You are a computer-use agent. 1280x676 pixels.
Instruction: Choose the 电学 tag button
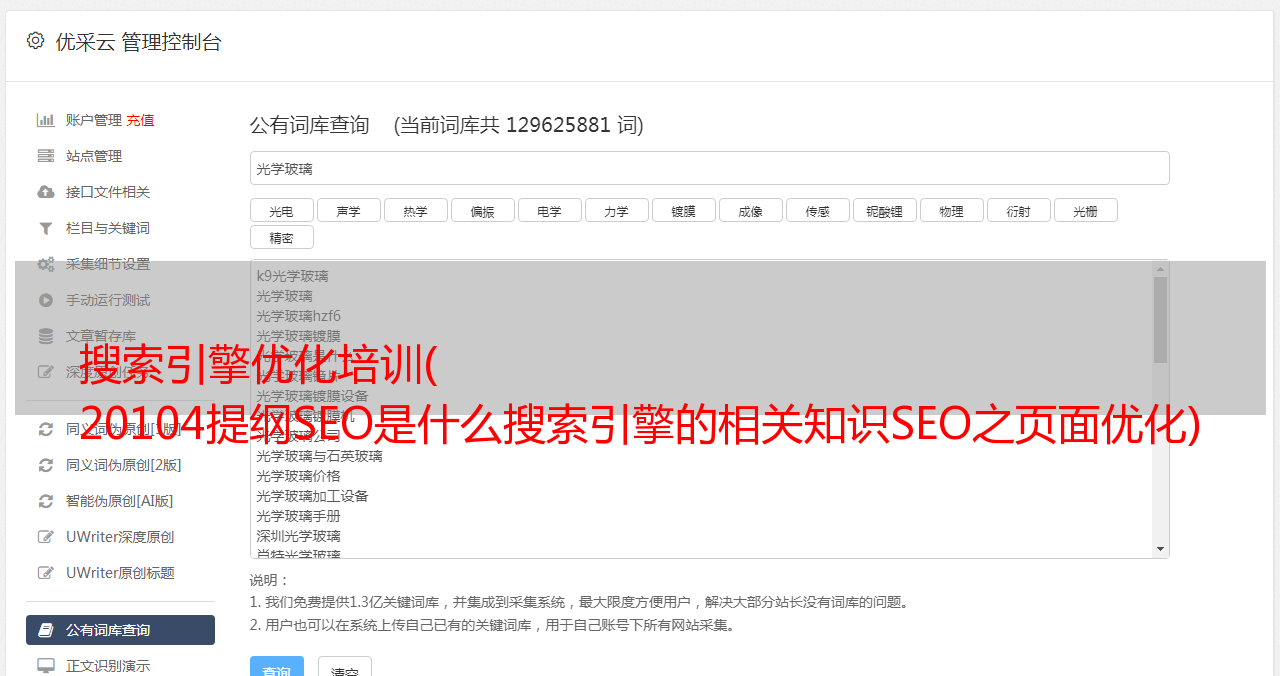coord(549,210)
